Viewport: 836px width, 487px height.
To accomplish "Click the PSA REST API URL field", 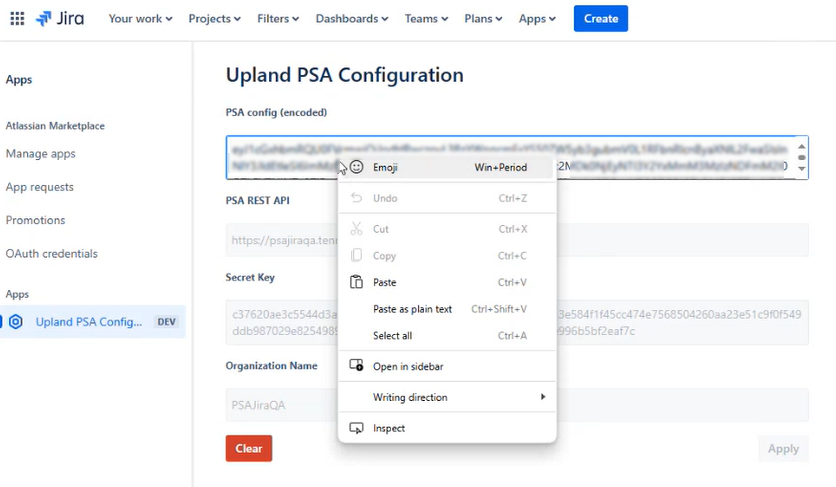I will coord(517,240).
